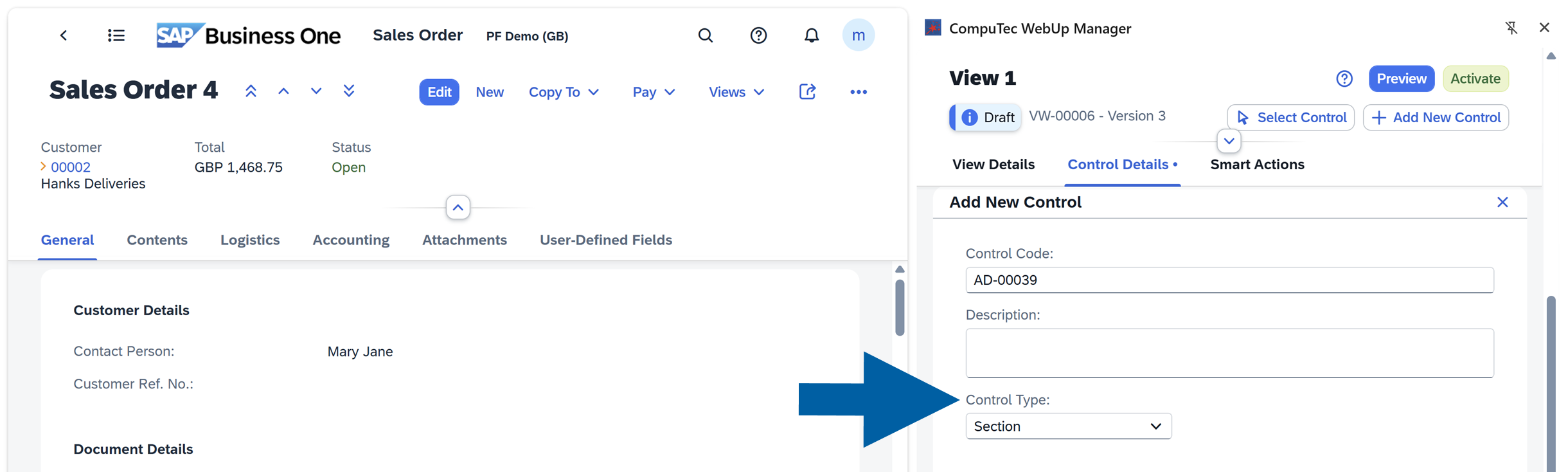
Task: Click the 'Open' status value
Action: point(348,167)
